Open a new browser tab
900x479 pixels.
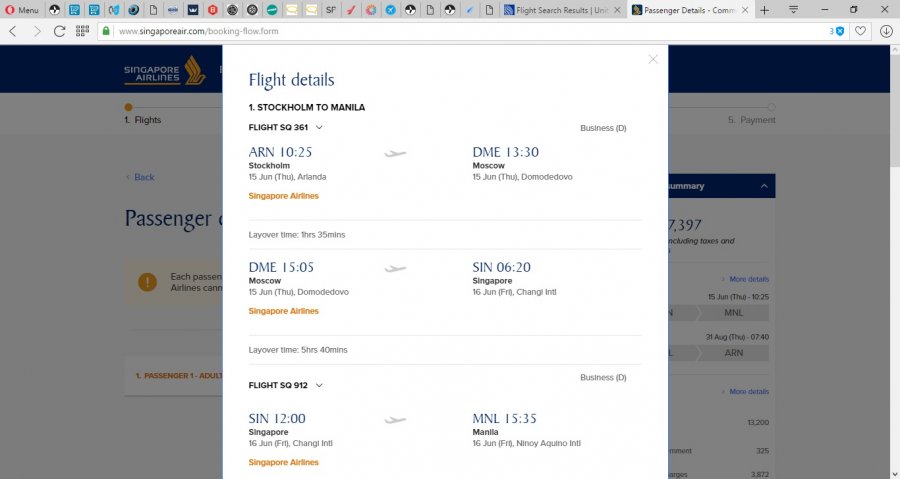(x=765, y=10)
